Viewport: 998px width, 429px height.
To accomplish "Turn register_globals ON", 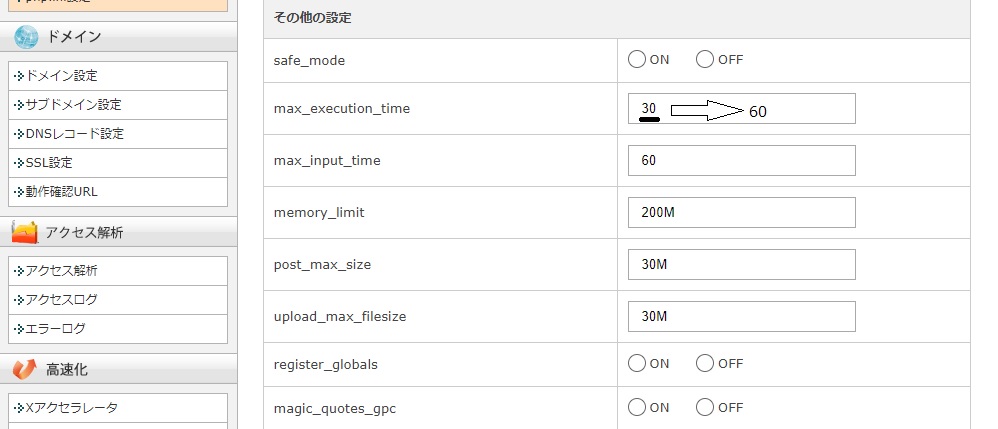I will point(637,364).
